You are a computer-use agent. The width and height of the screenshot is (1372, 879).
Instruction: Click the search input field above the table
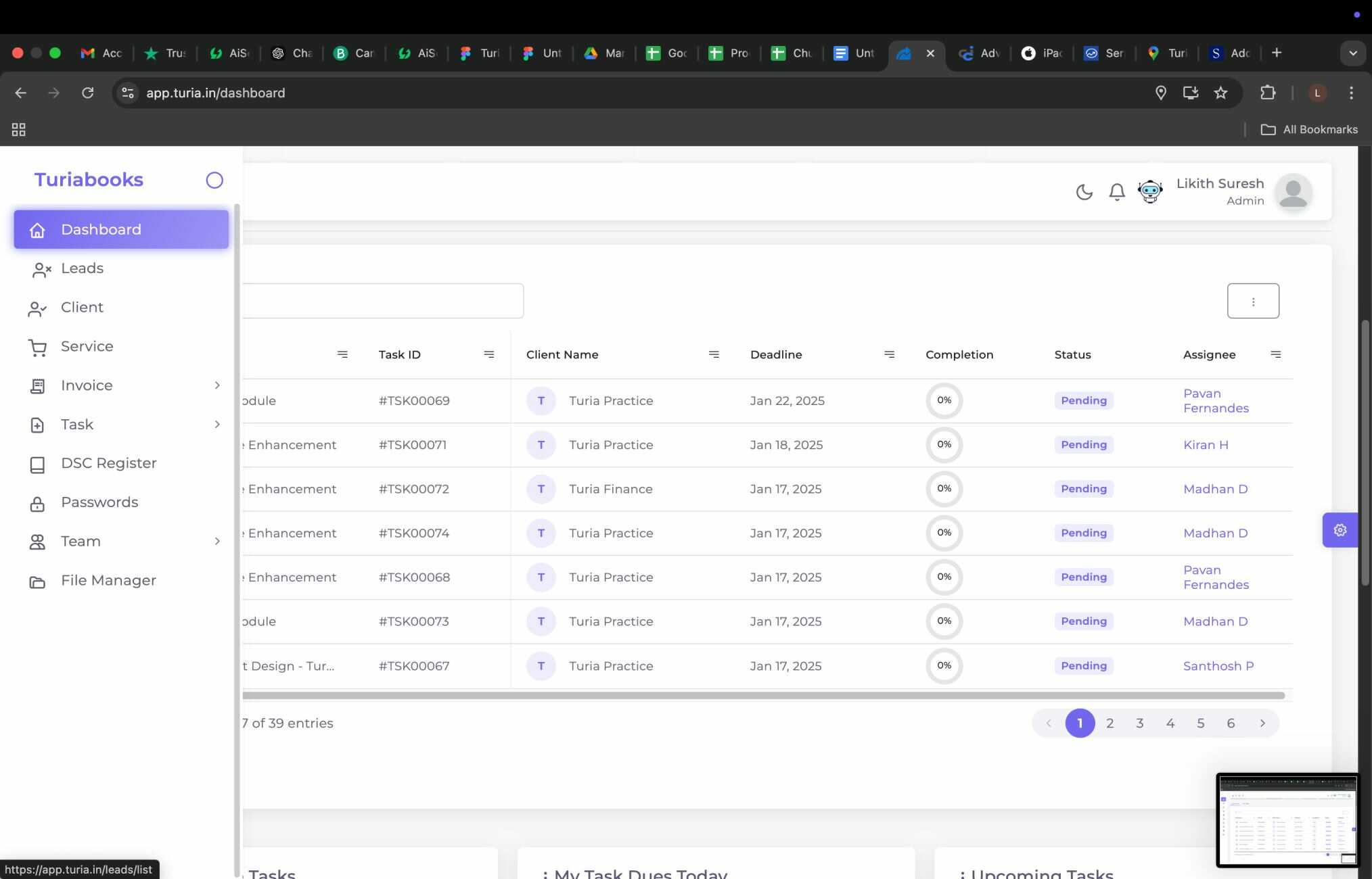click(x=383, y=301)
